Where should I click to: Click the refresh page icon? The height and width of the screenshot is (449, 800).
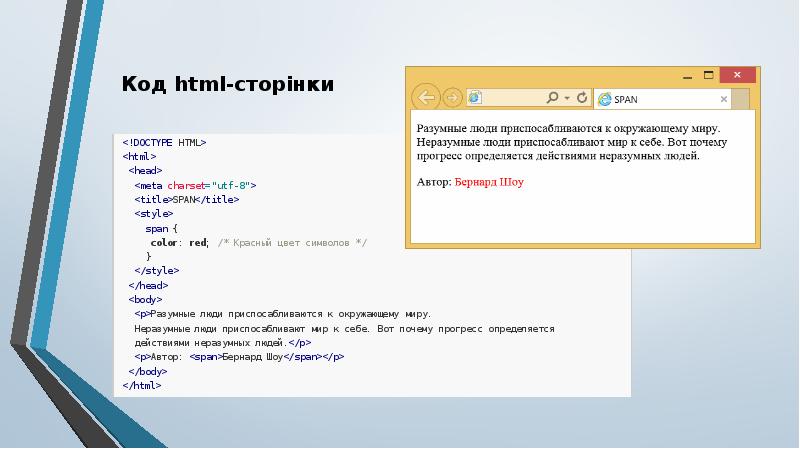pos(582,97)
